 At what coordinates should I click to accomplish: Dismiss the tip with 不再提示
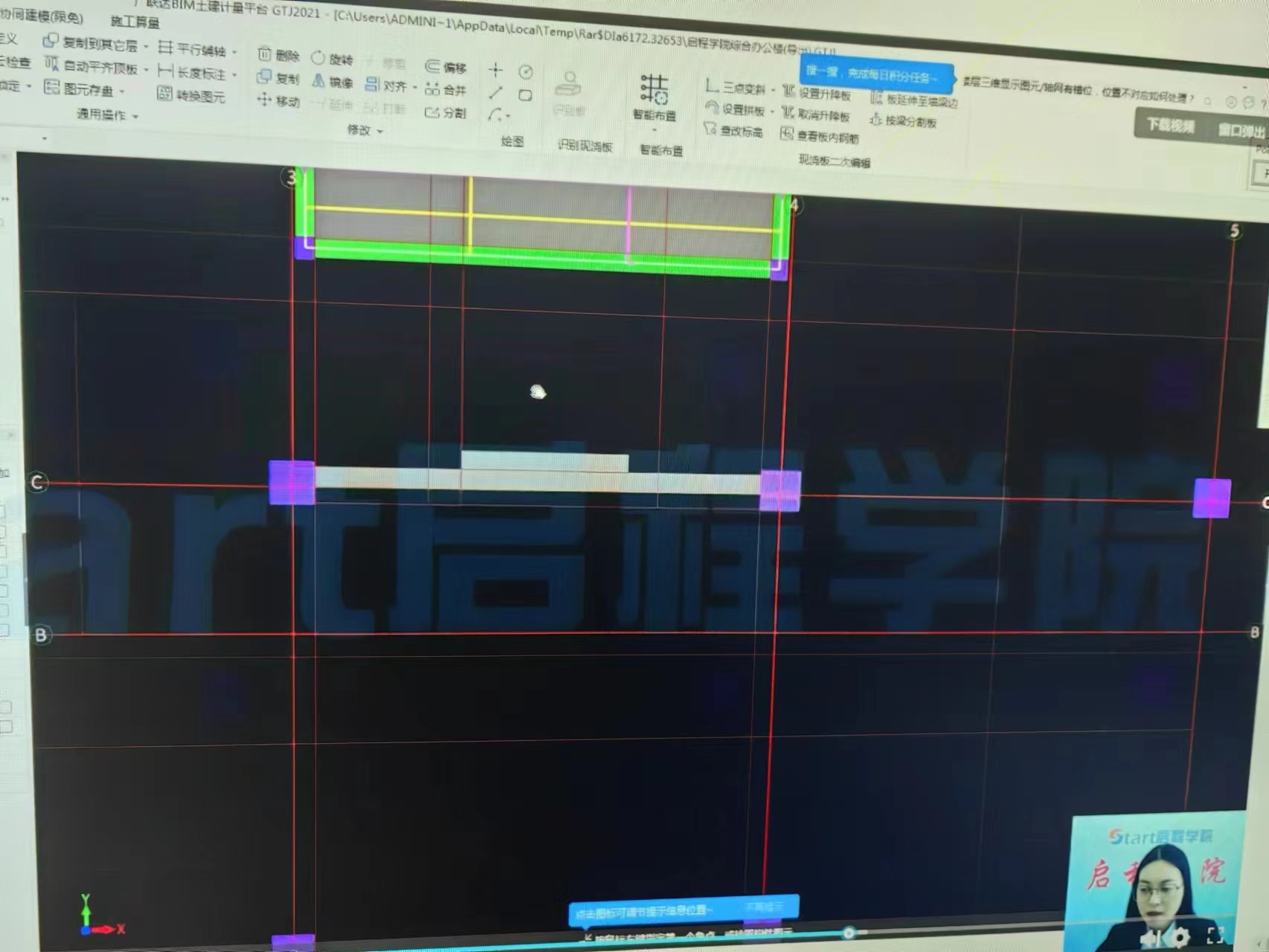click(764, 907)
